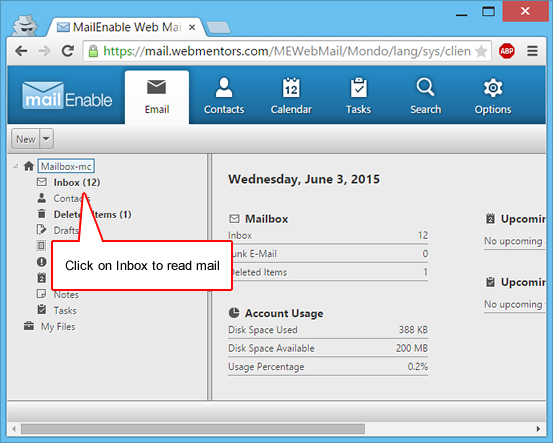Viewport: 553px width, 443px height.
Task: Open Deleted Items folder in sidebar
Action: tap(92, 214)
